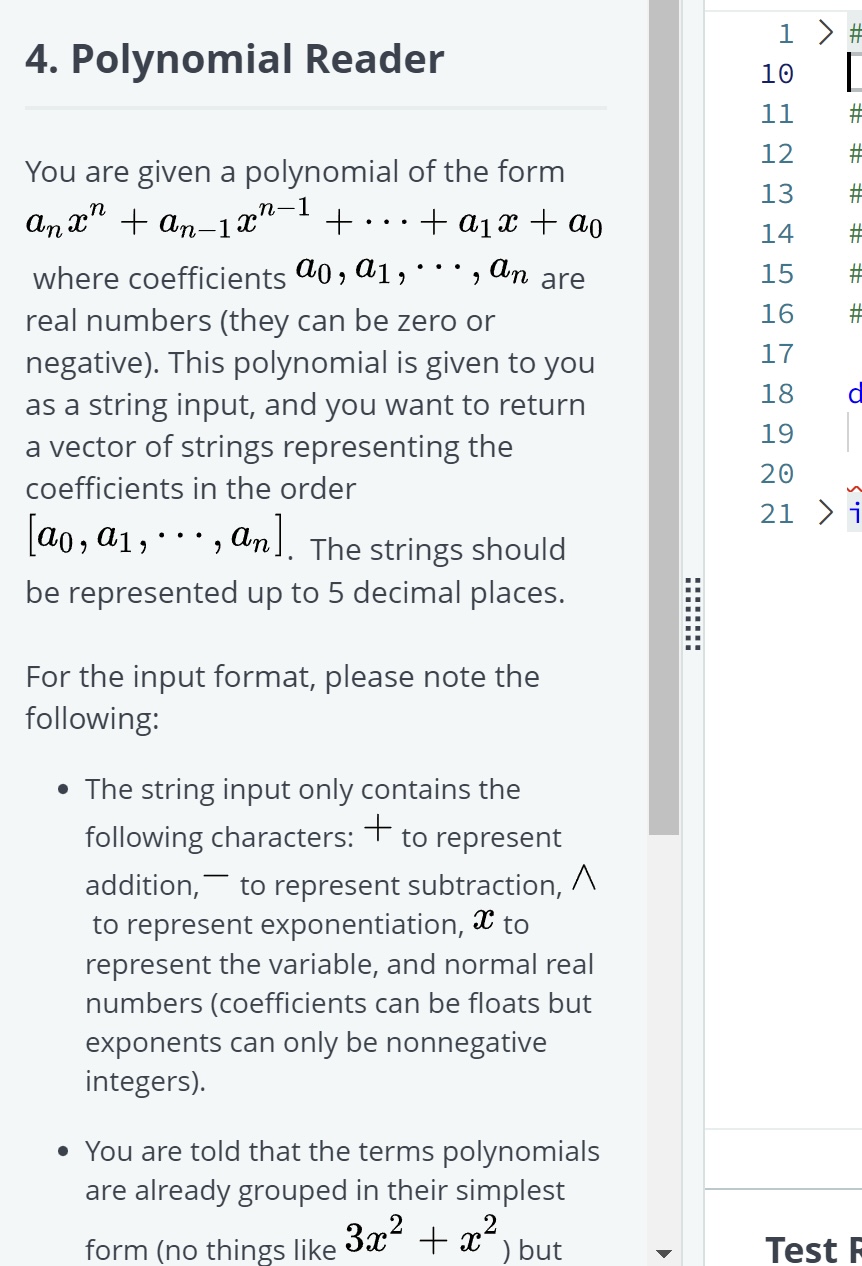Select line number 11 in the gutter

(777, 114)
